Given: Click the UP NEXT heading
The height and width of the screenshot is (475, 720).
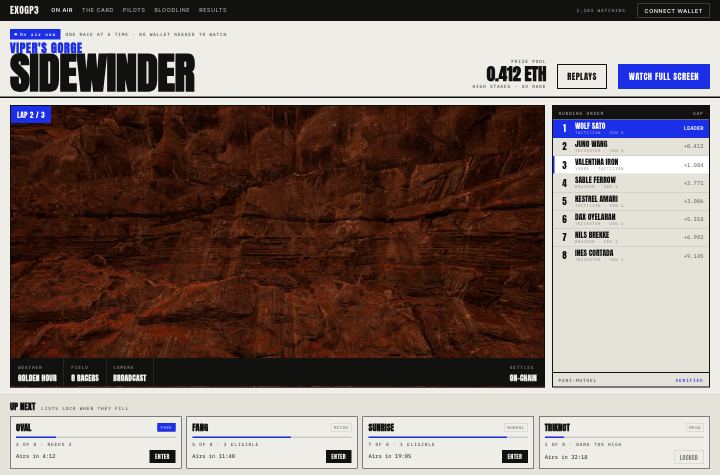Looking at the screenshot, I should [22, 407].
